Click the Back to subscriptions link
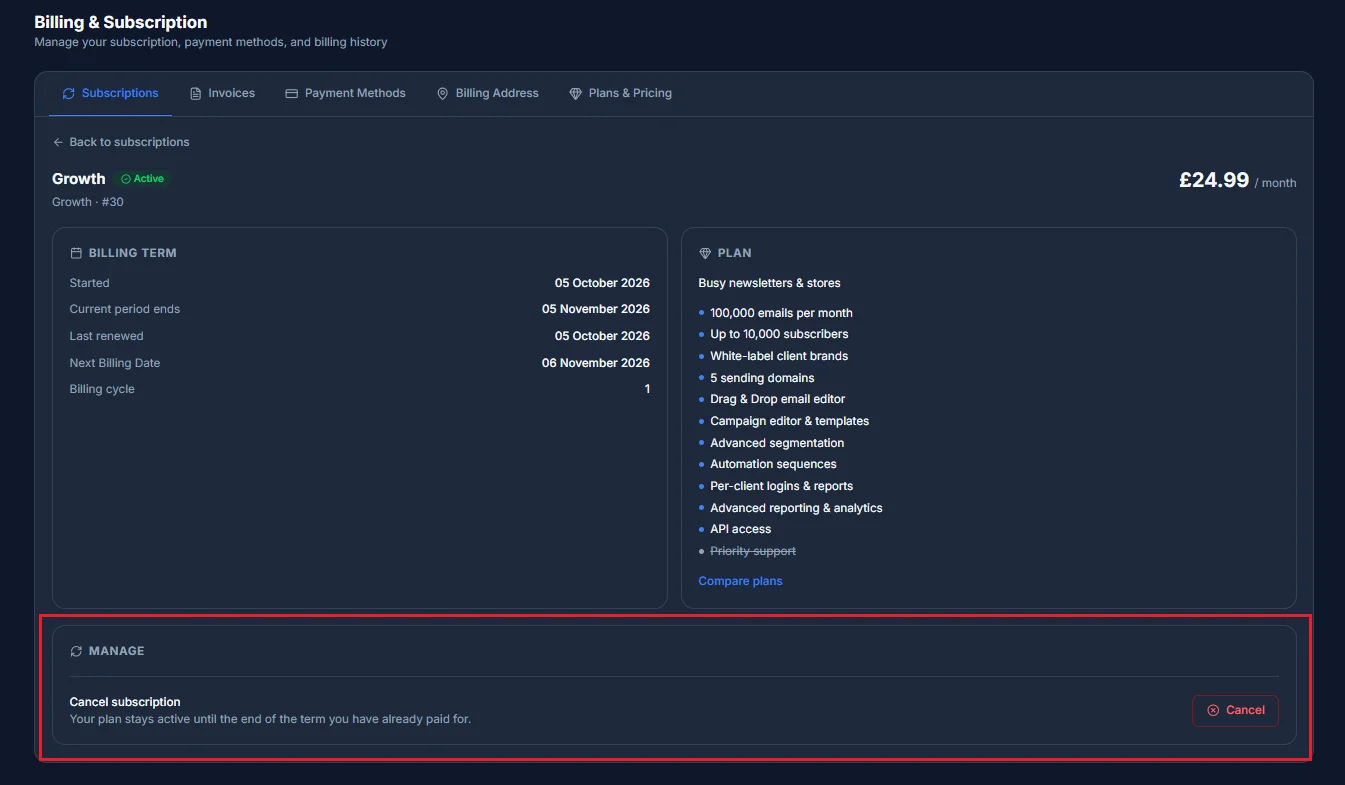This screenshot has width=1345, height=785. point(121,142)
